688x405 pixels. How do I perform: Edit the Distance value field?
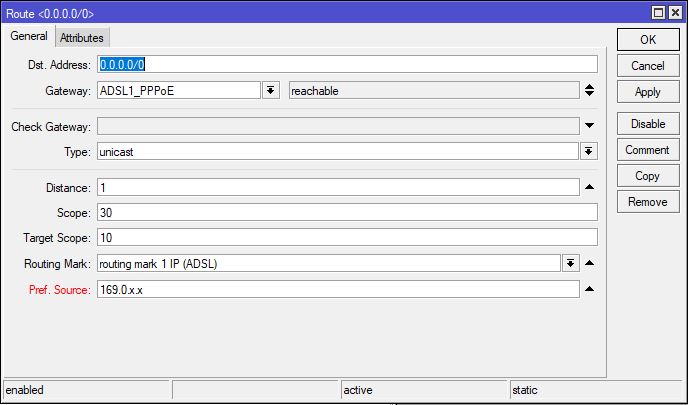click(338, 187)
